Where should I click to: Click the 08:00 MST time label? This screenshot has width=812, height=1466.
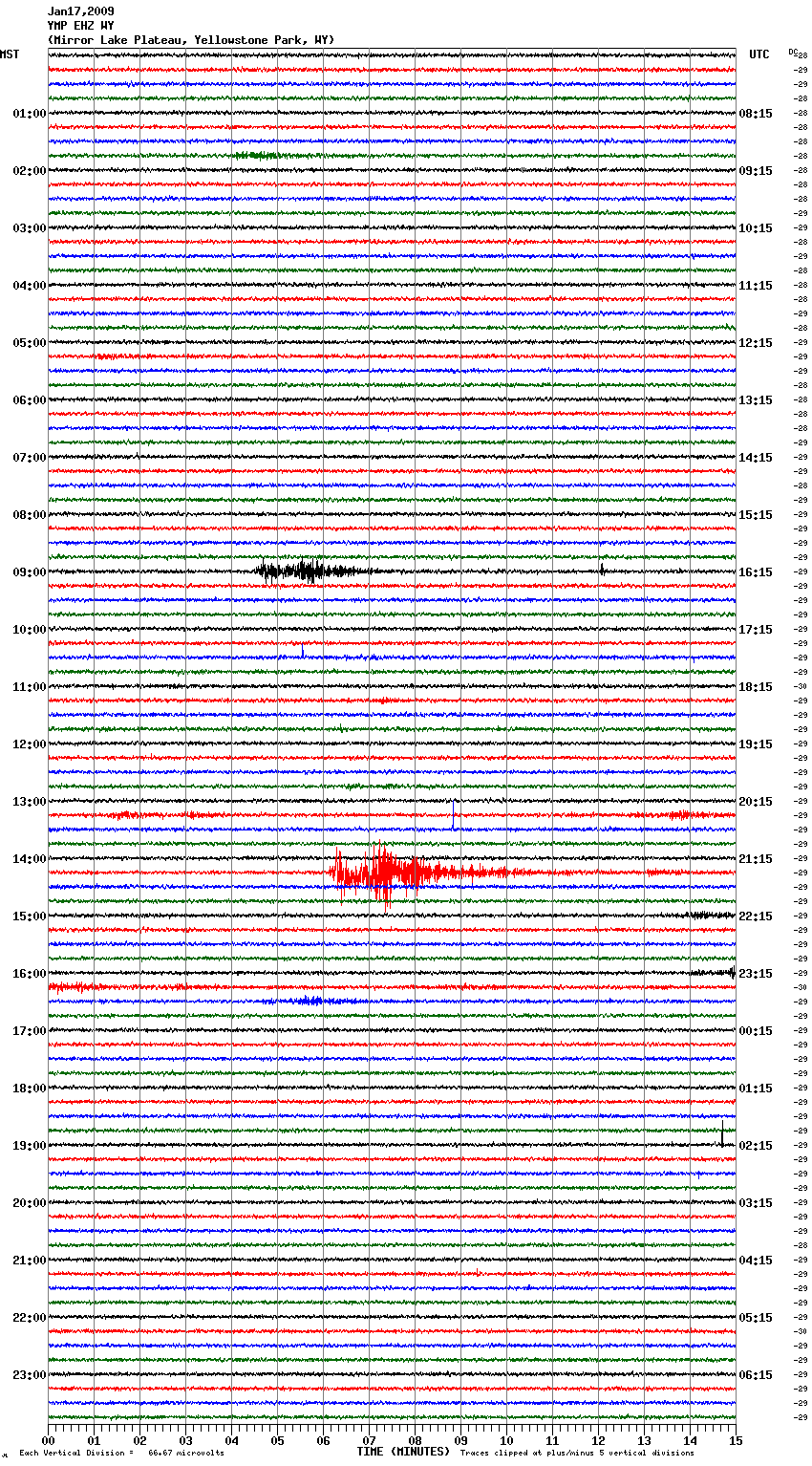tap(29, 515)
